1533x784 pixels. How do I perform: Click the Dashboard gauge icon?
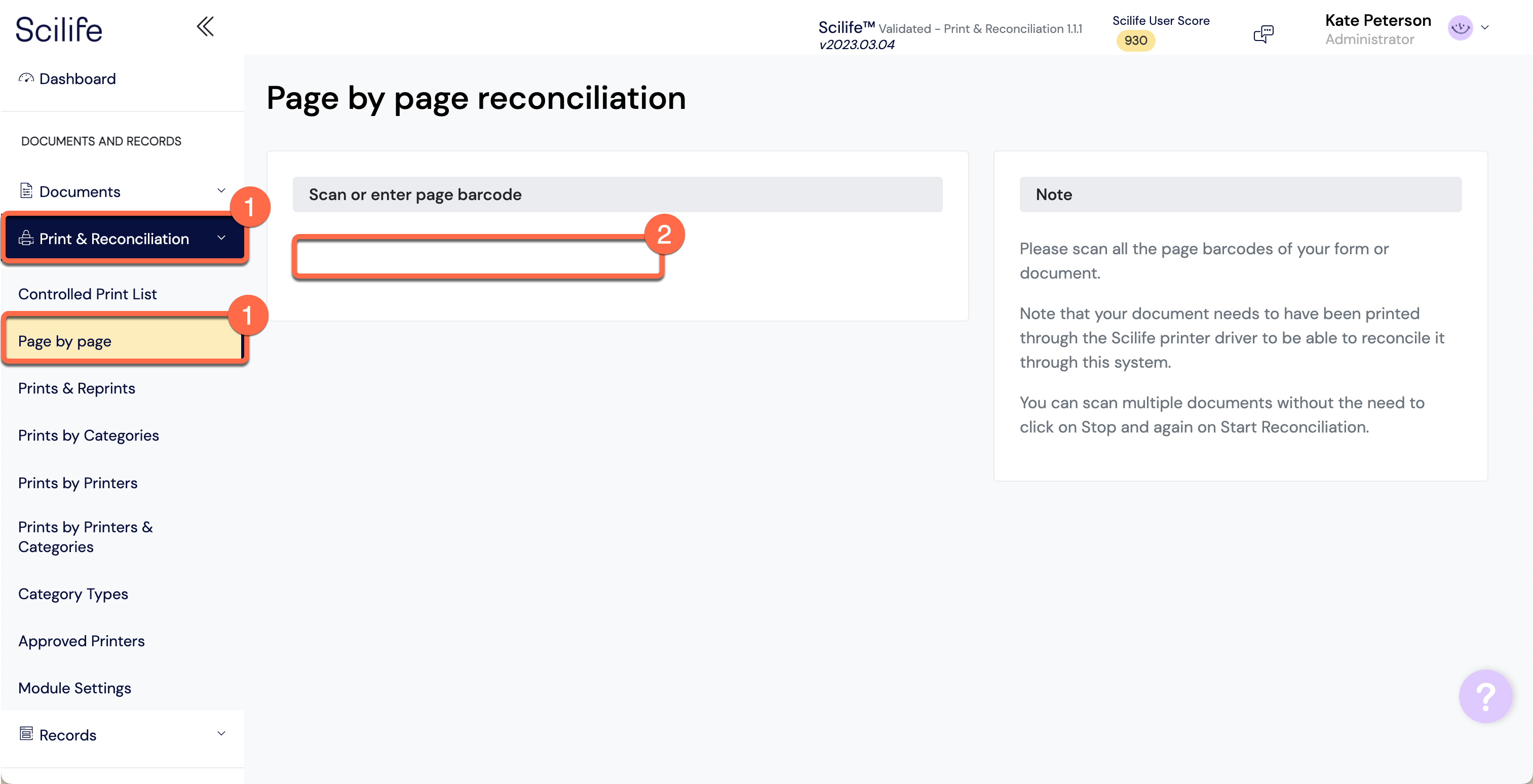26,79
